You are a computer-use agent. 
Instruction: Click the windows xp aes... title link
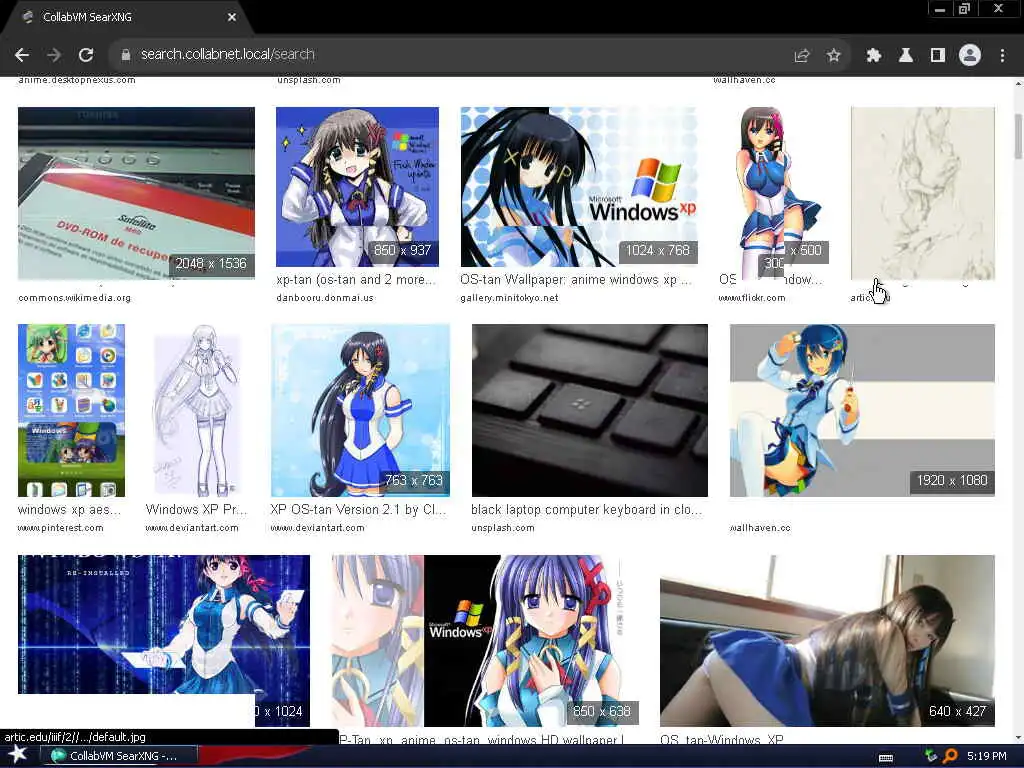pyautogui.click(x=69, y=509)
